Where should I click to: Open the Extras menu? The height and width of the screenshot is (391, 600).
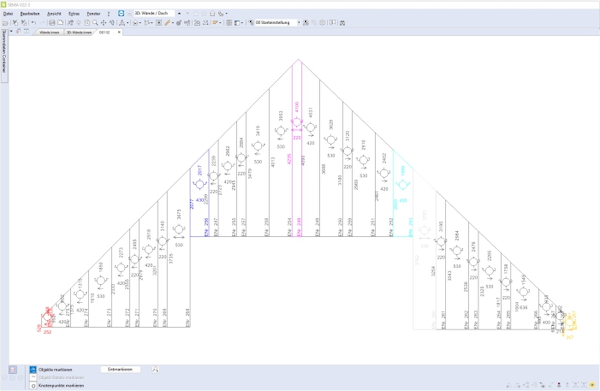pyautogui.click(x=74, y=13)
